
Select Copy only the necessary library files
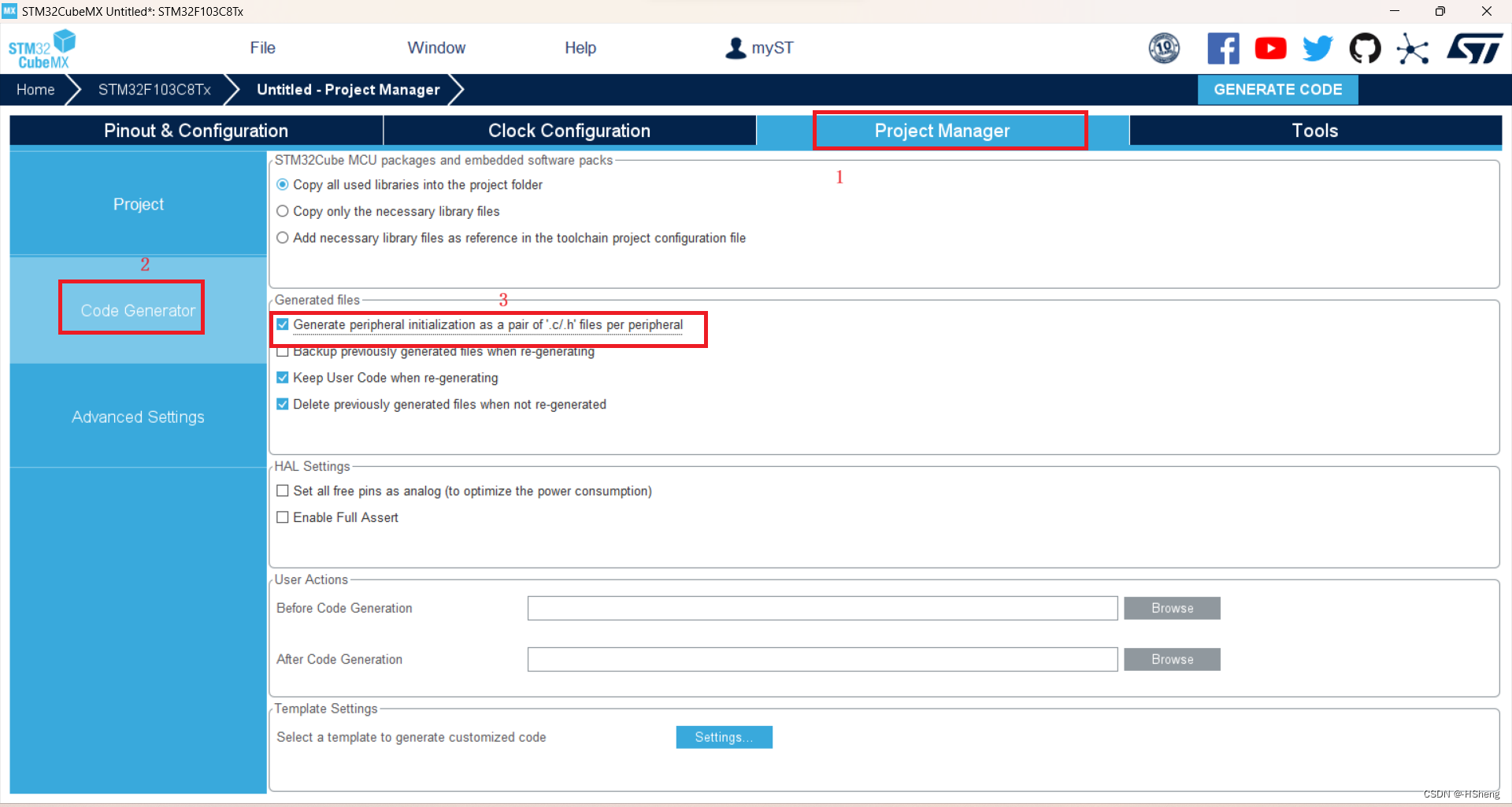click(x=283, y=211)
